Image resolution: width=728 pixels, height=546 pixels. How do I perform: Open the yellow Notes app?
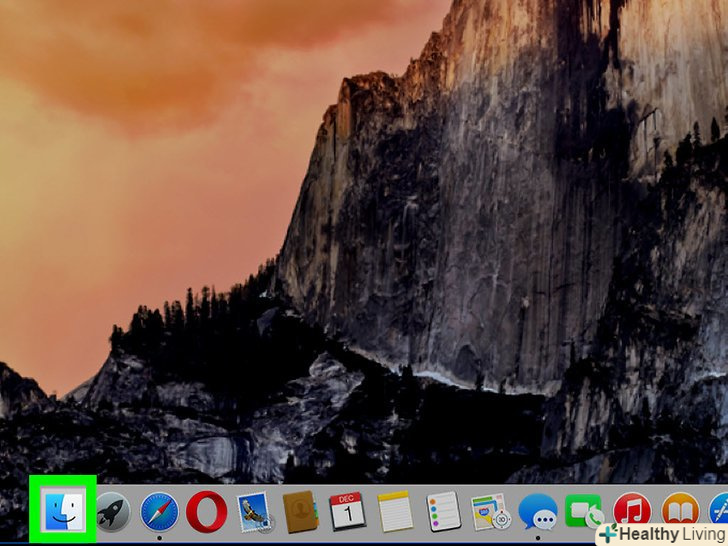coord(395,513)
